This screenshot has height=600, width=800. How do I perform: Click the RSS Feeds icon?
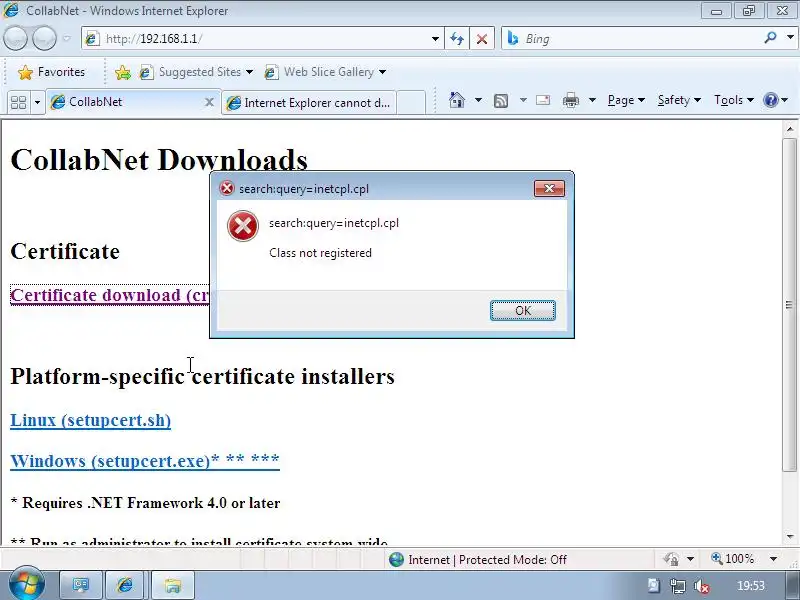(501, 101)
